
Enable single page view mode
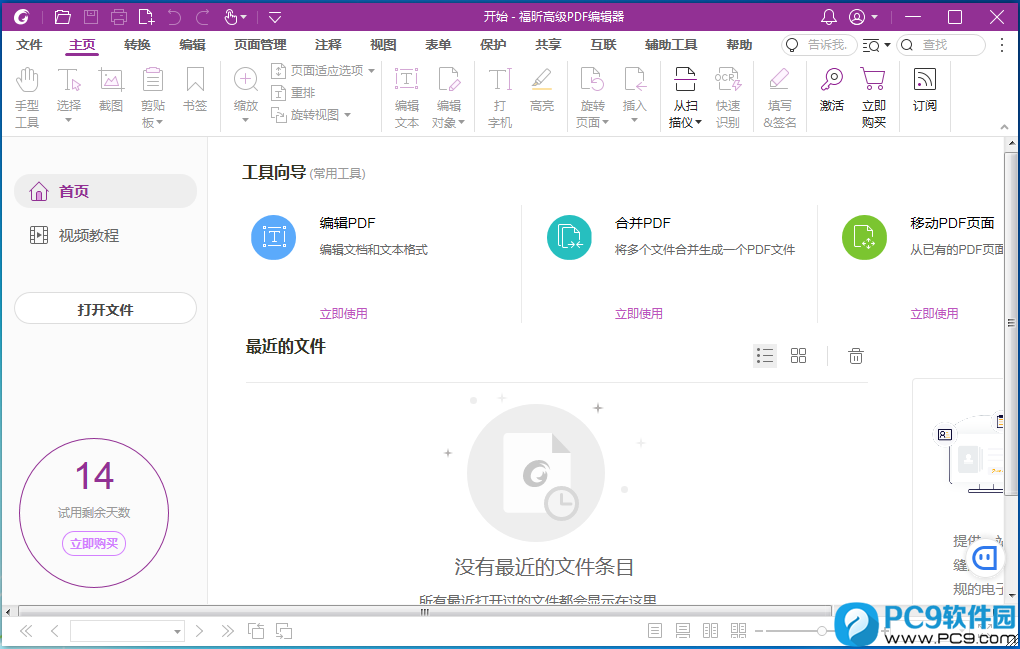[x=655, y=630]
